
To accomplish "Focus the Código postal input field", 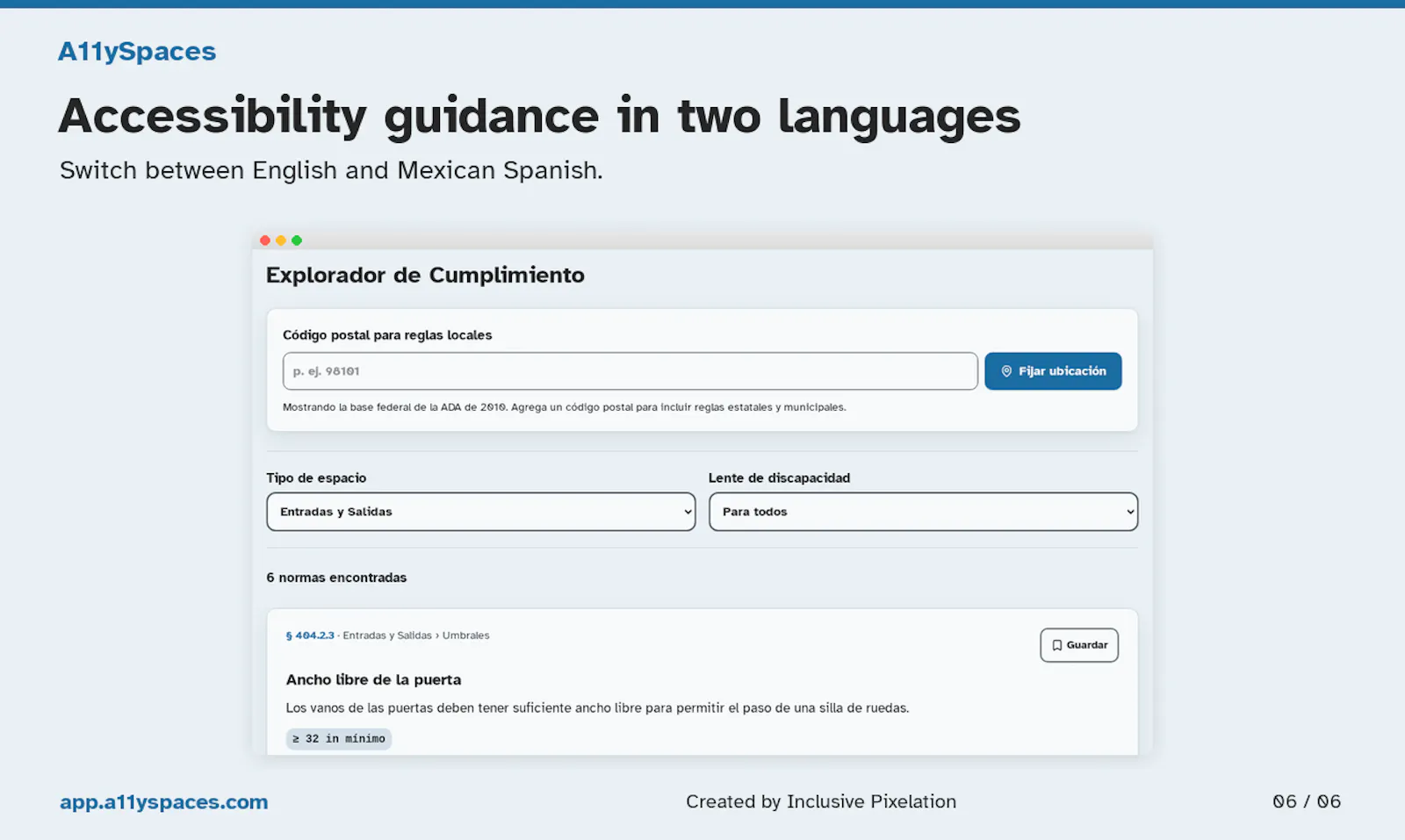I will point(630,371).
